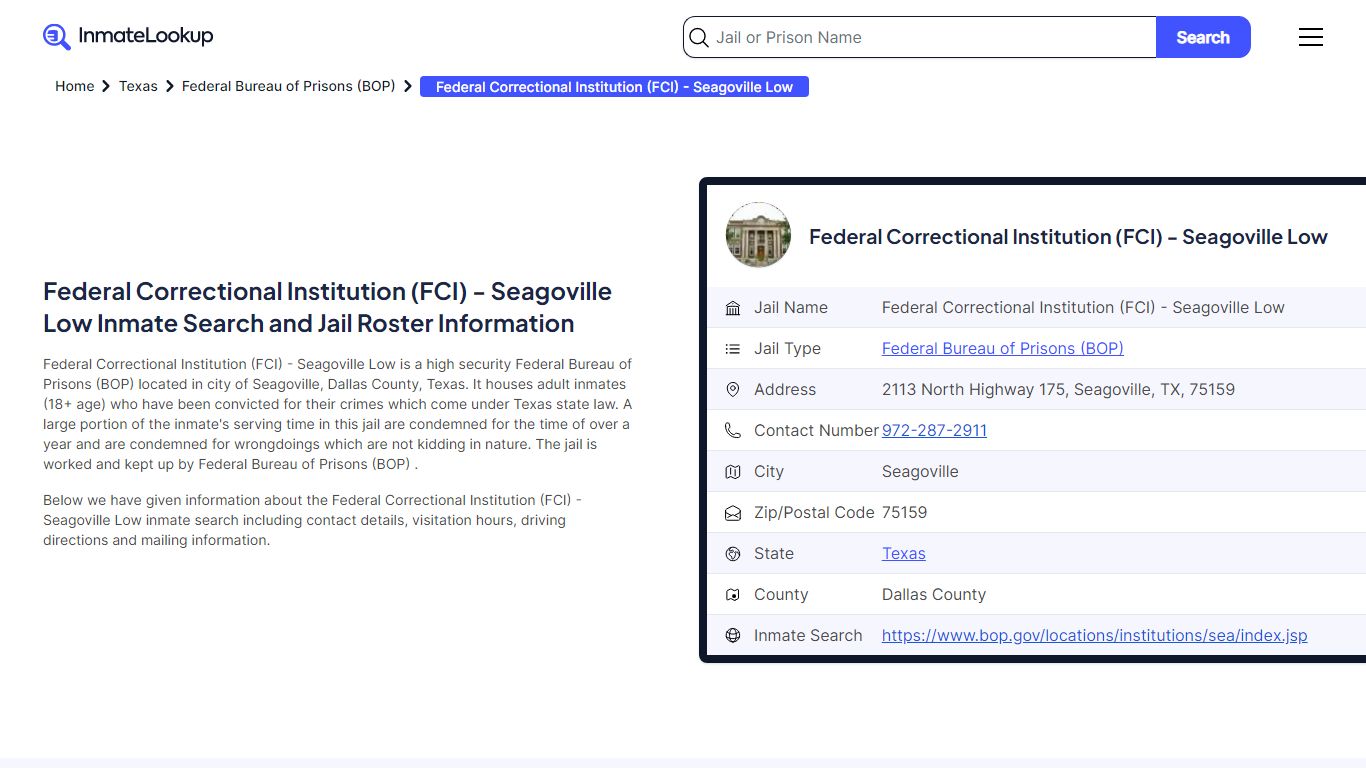Click the Jail Name label
This screenshot has height=768, width=1366.
tap(791, 307)
